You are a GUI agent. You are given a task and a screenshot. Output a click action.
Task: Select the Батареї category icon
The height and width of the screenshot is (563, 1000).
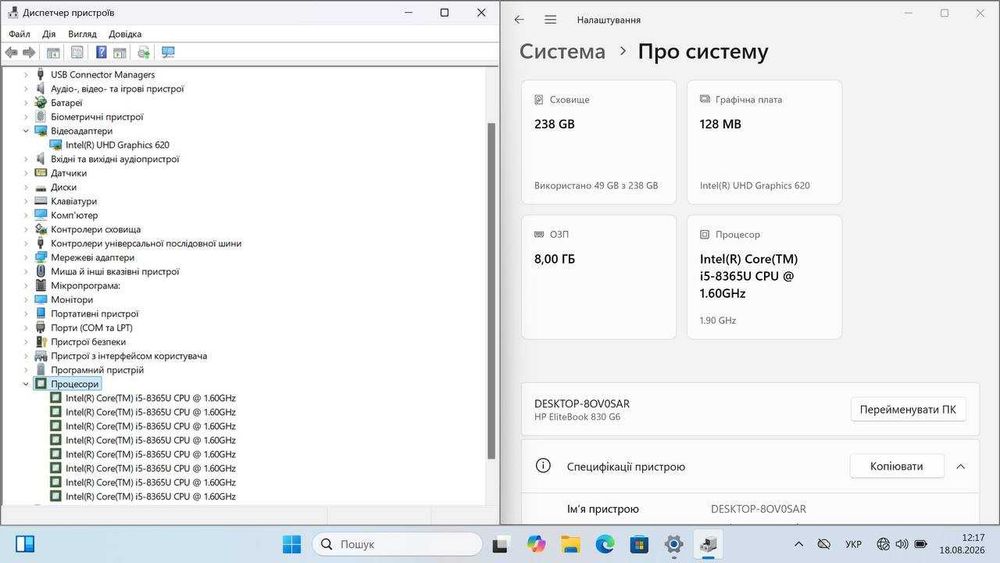[41, 103]
